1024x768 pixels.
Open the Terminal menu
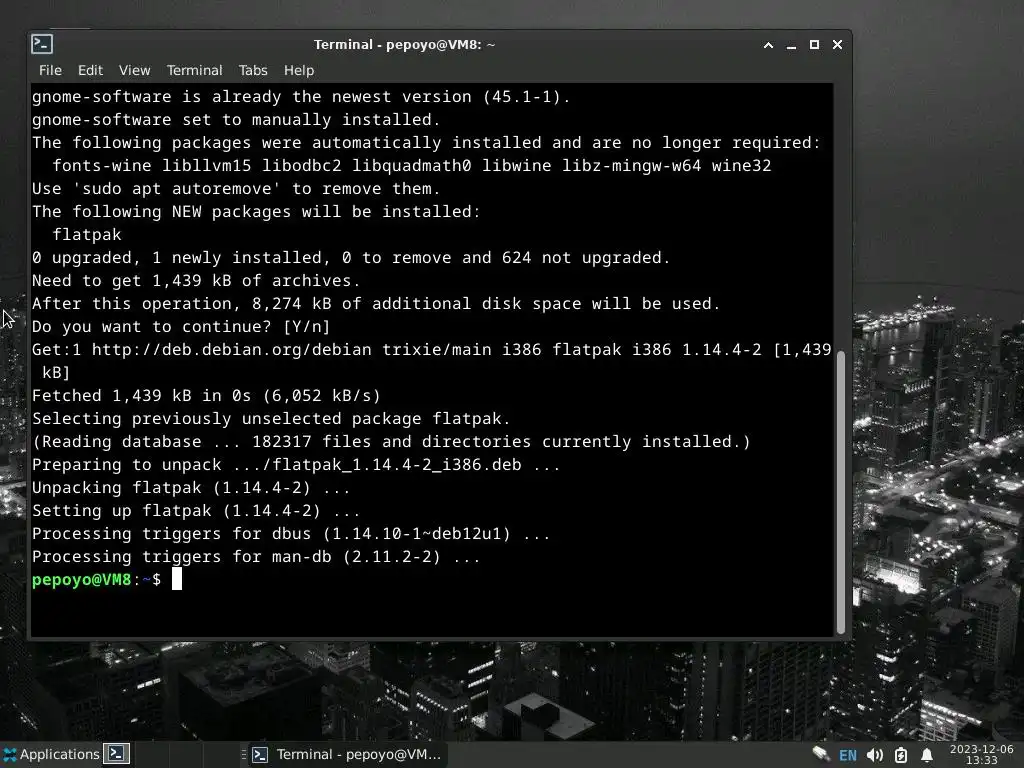tap(194, 70)
